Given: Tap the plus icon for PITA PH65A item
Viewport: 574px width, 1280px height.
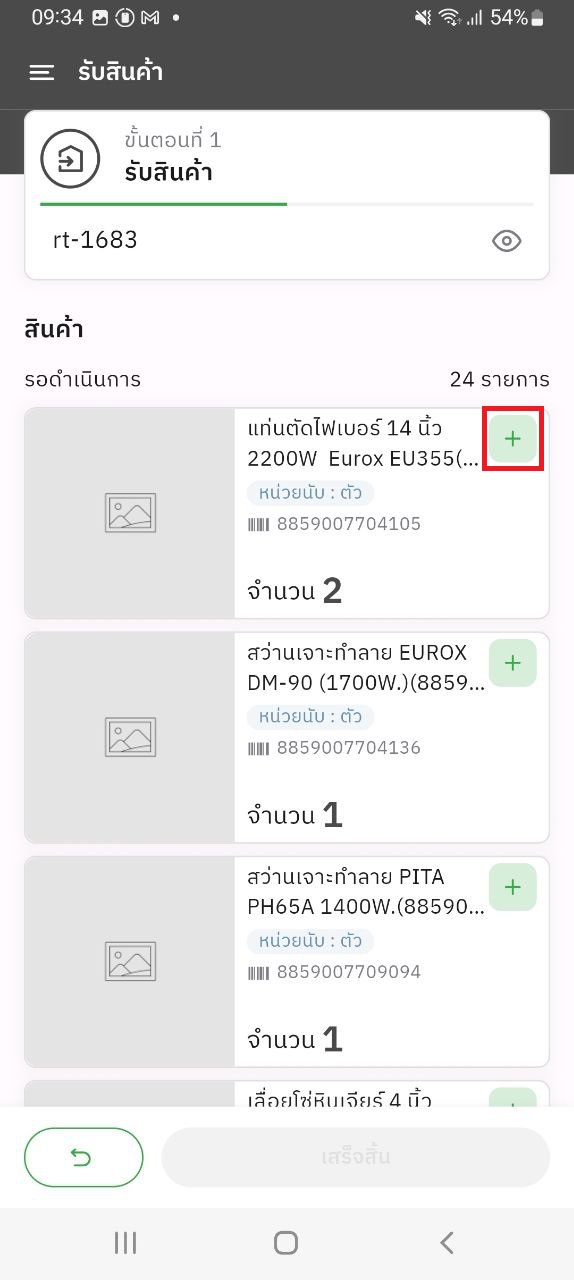Looking at the screenshot, I should (x=513, y=886).
